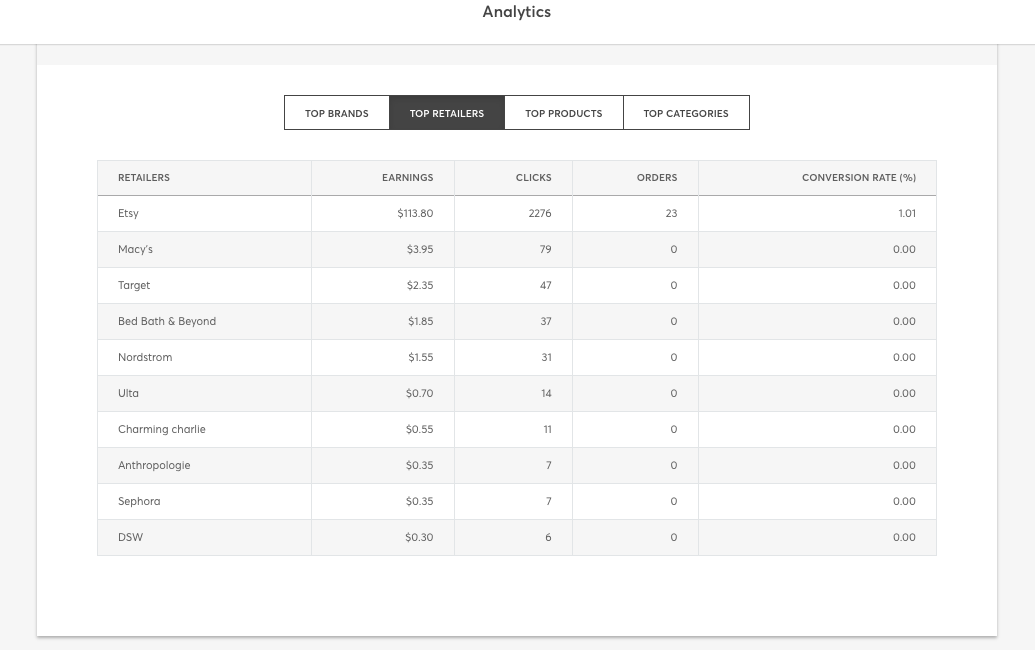1035x650 pixels.
Task: Select the Anthropologie retailer row
Action: point(517,465)
